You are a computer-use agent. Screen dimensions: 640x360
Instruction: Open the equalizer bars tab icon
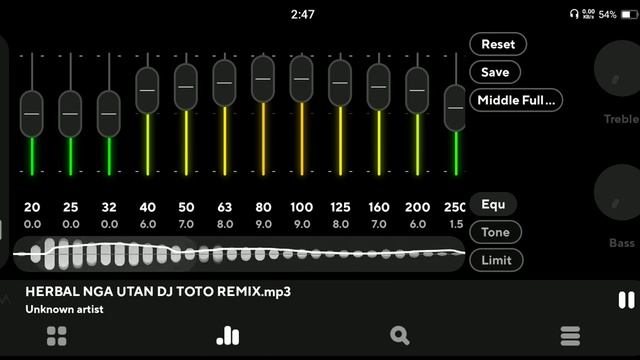click(228, 336)
